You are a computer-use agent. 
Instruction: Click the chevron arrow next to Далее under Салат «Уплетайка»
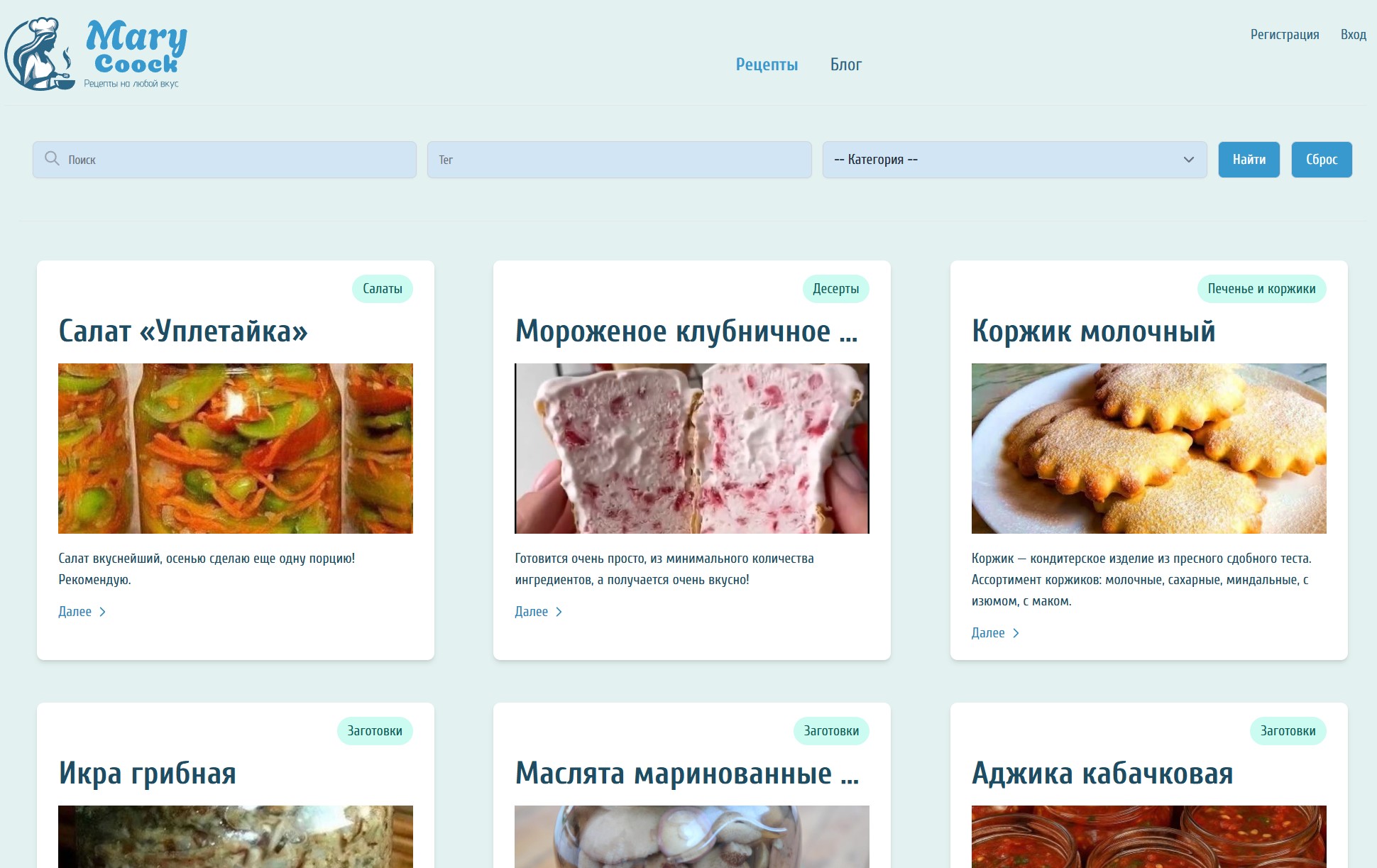tap(103, 611)
